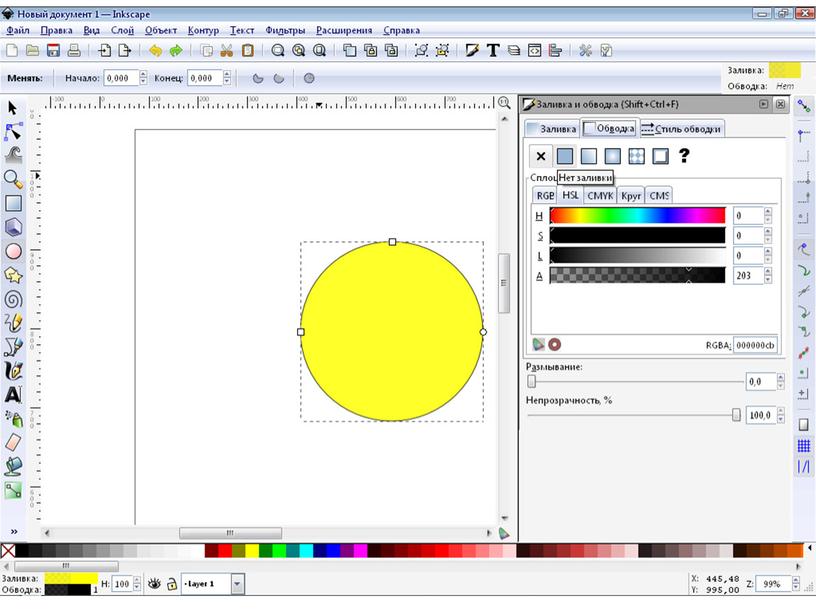This screenshot has height=613, width=816.
Task: Choose Swatch paint button
Action: pyautogui.click(x=660, y=156)
